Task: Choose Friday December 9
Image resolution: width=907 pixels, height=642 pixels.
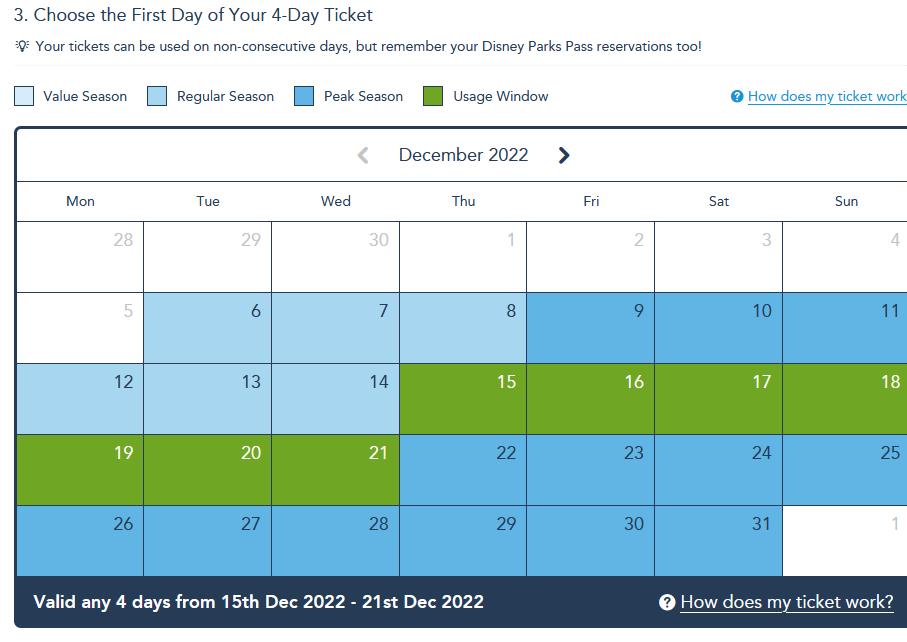Action: (591, 328)
